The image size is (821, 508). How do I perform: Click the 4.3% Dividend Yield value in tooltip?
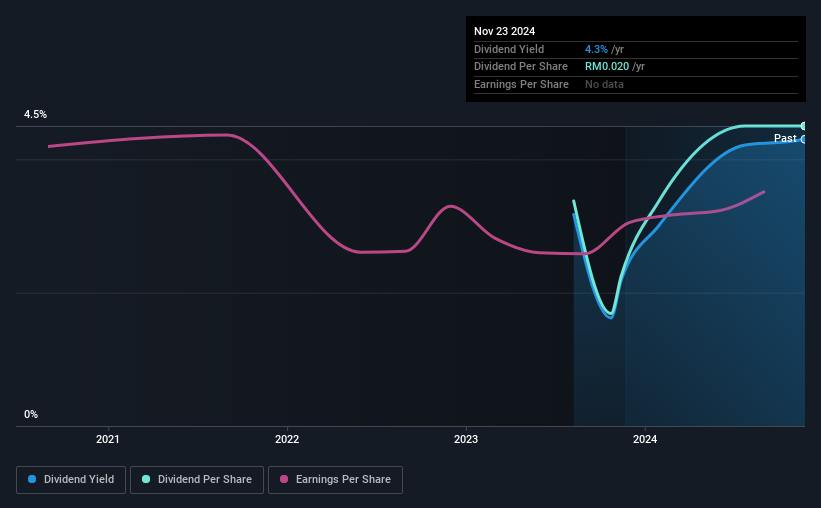tap(596, 49)
